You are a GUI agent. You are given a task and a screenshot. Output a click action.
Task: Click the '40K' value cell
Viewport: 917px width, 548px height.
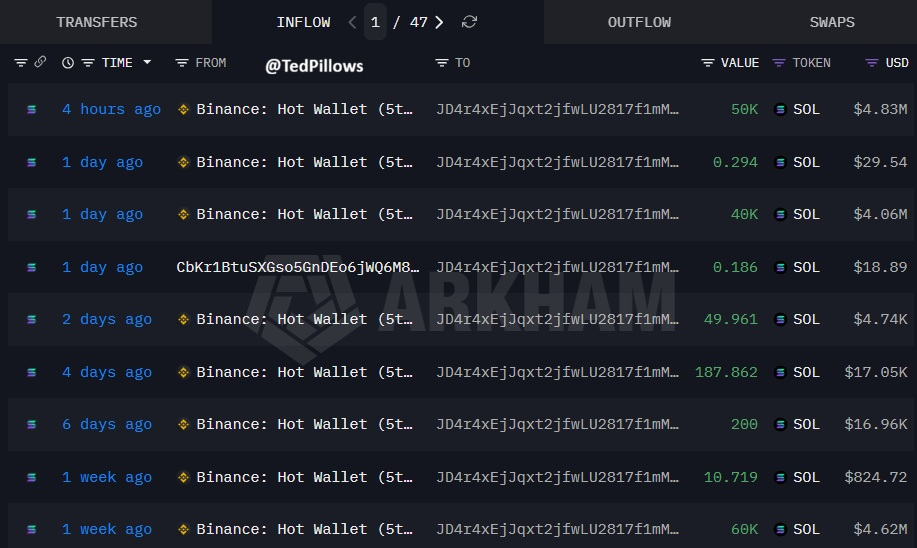[744, 214]
